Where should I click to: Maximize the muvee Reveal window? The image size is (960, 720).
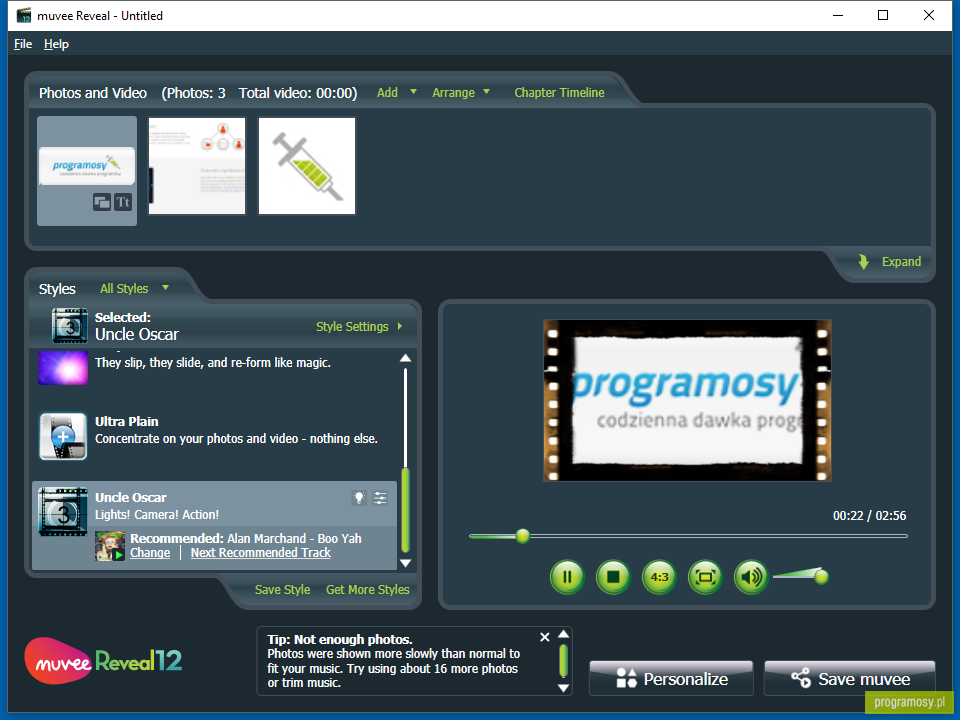coord(883,15)
